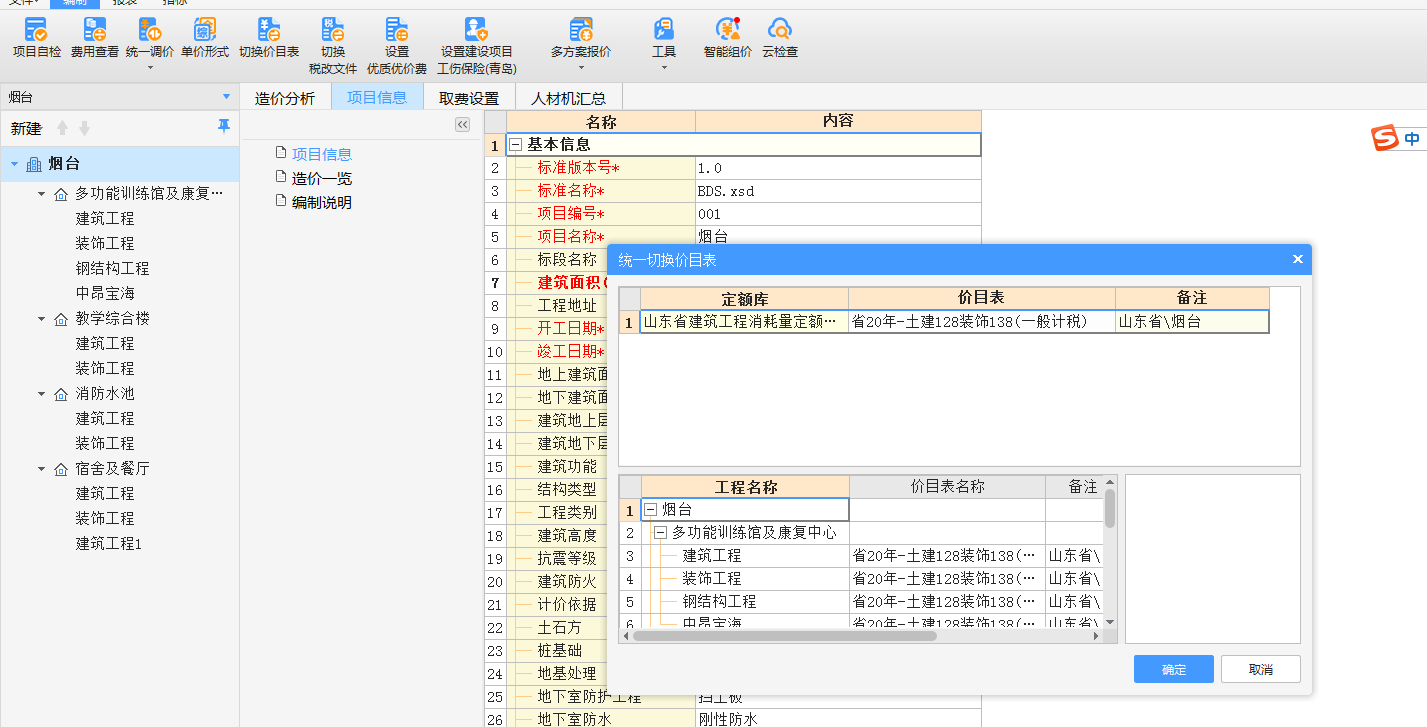Click the 价目表名称 column header
Image resolution: width=1427 pixels, height=727 pixels.
coord(947,487)
